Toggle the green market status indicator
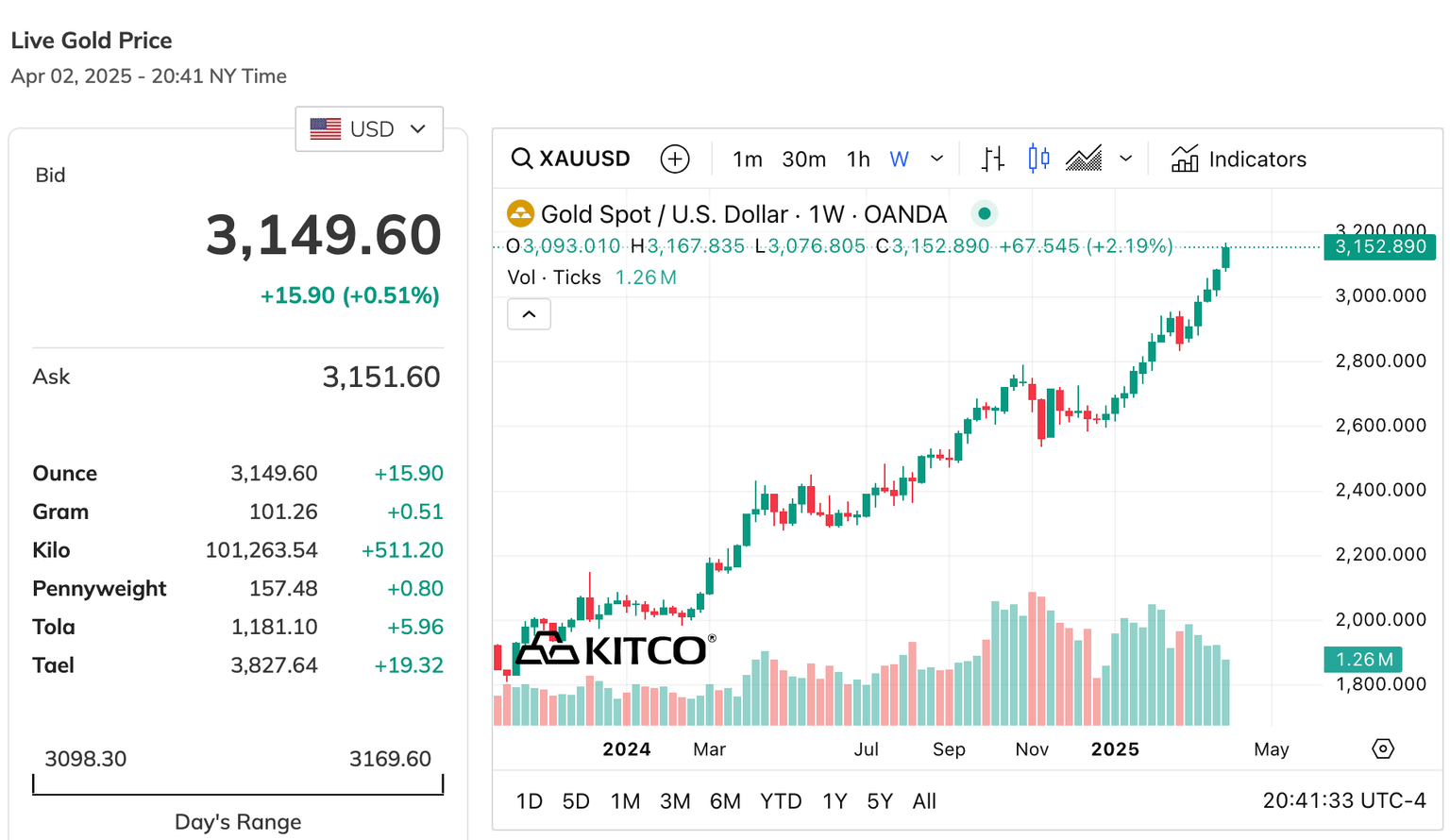The width and height of the screenshot is (1450, 840). pyautogui.click(x=985, y=214)
